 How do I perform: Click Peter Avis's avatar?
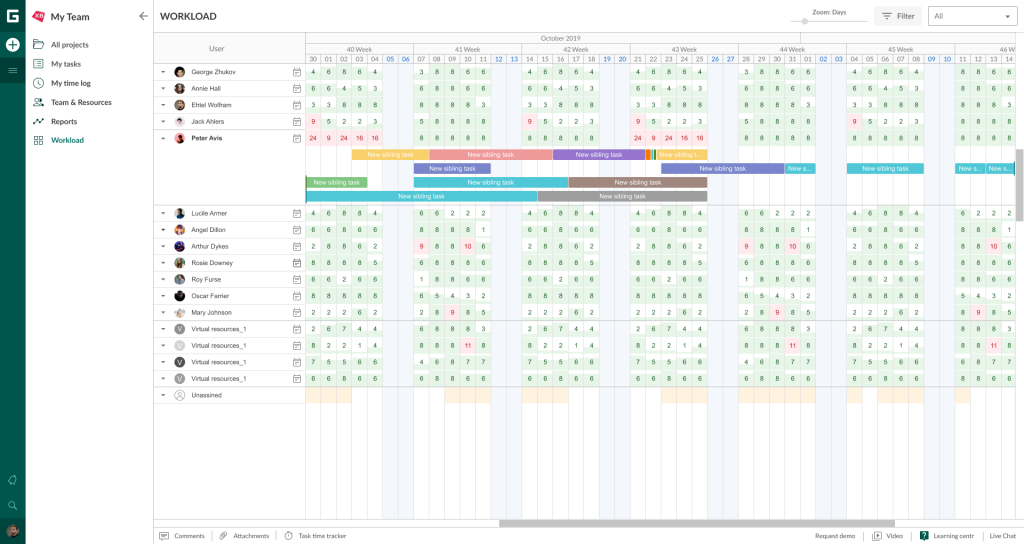pos(180,138)
